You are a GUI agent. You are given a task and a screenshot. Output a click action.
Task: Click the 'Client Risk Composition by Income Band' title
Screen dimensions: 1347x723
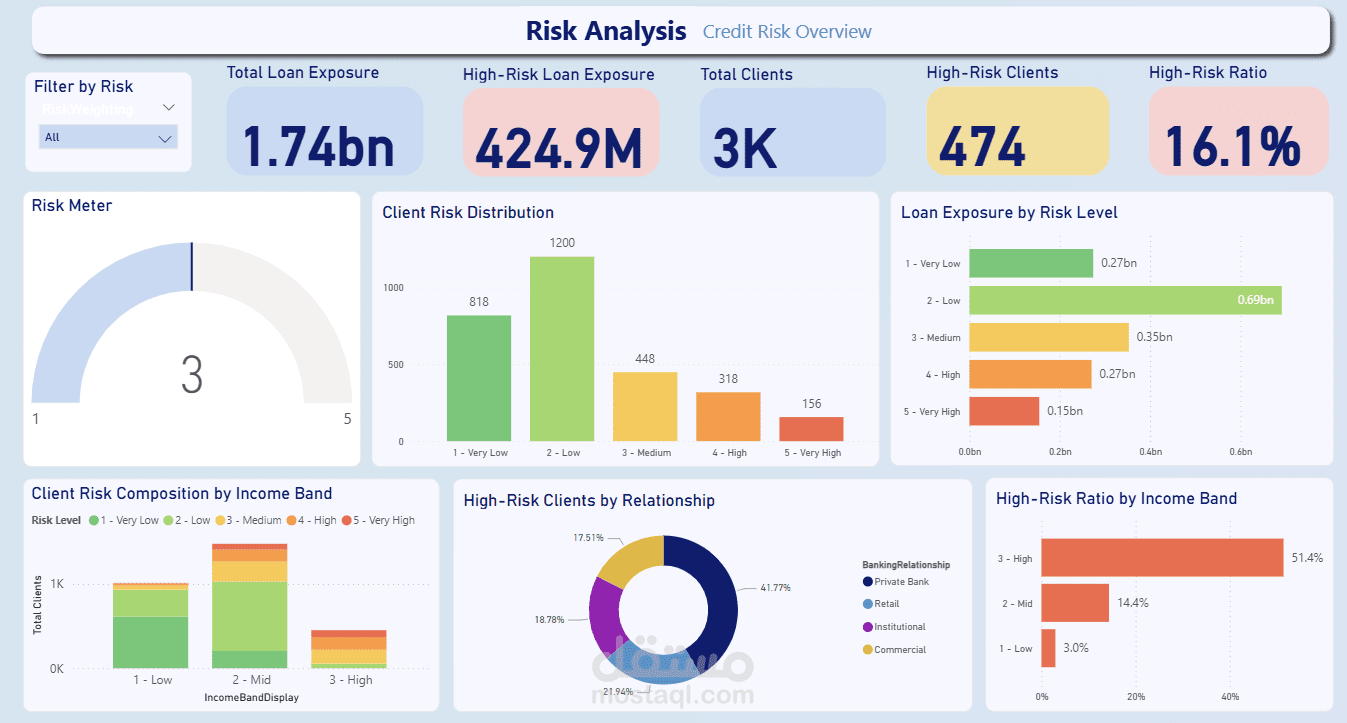[182, 493]
